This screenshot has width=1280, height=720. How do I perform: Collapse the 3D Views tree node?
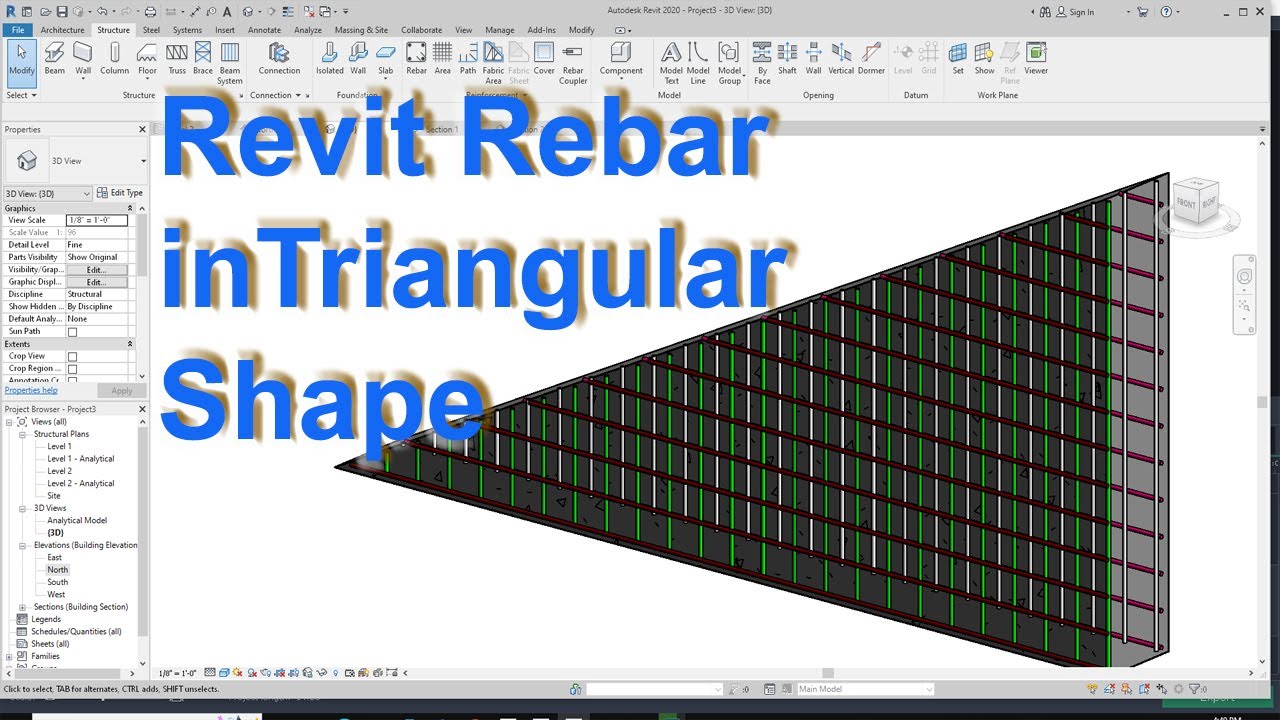[22, 508]
